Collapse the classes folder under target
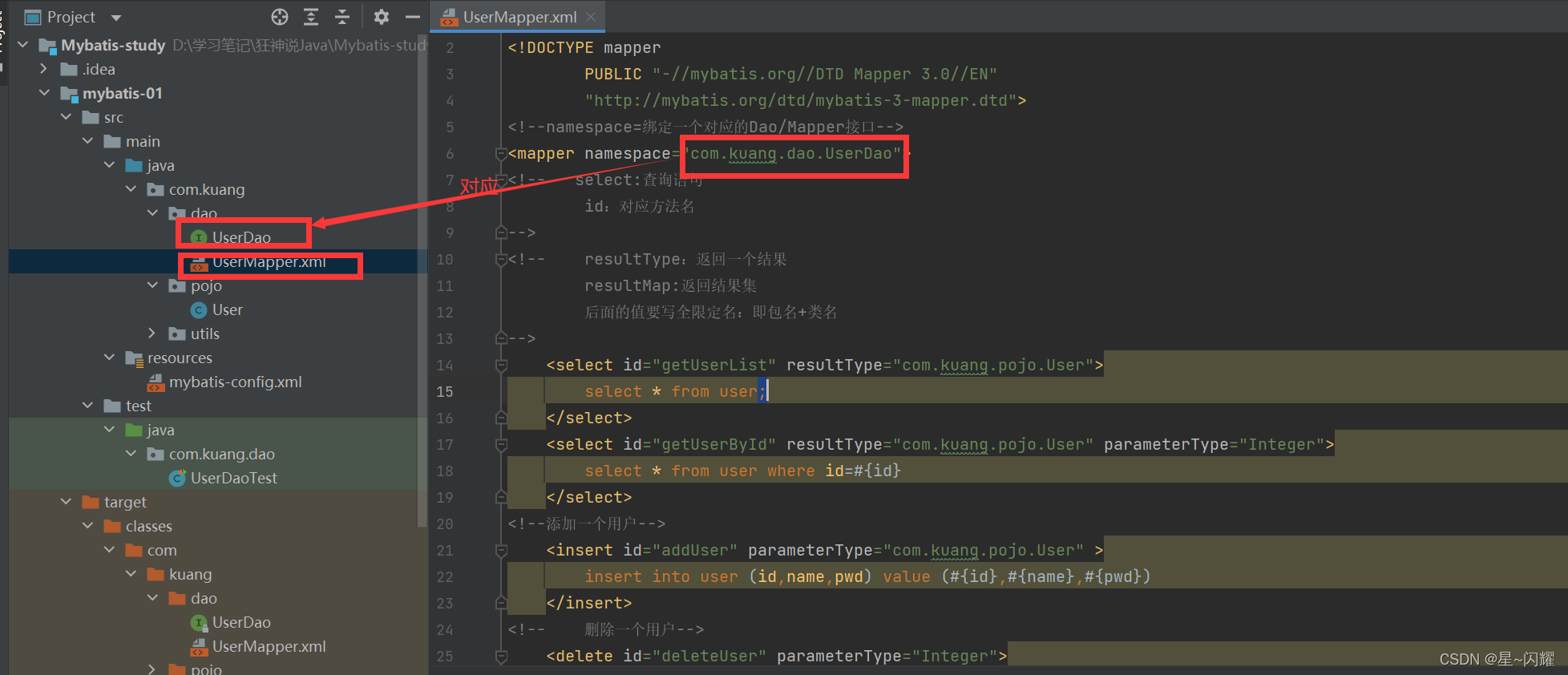Viewport: 1568px width, 675px height. [x=88, y=526]
